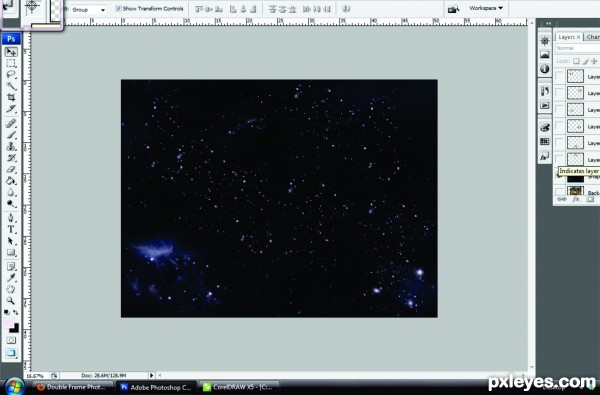Switch to the Channels tab
The image size is (600, 395).
point(592,37)
